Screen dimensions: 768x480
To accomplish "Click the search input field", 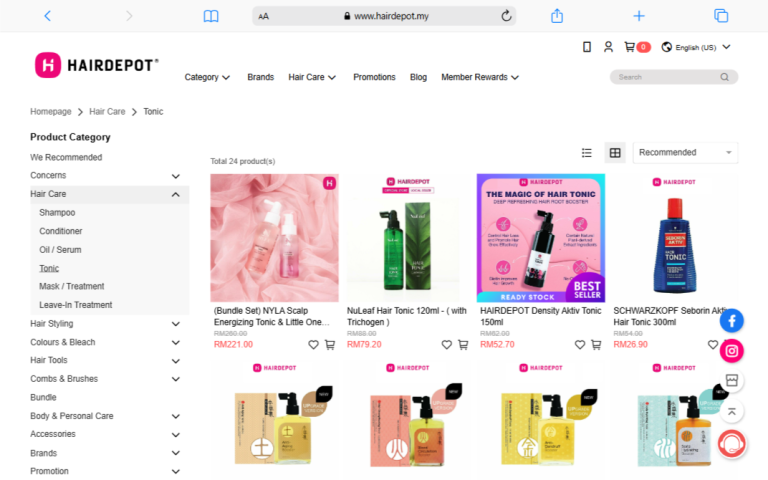I will (665, 77).
